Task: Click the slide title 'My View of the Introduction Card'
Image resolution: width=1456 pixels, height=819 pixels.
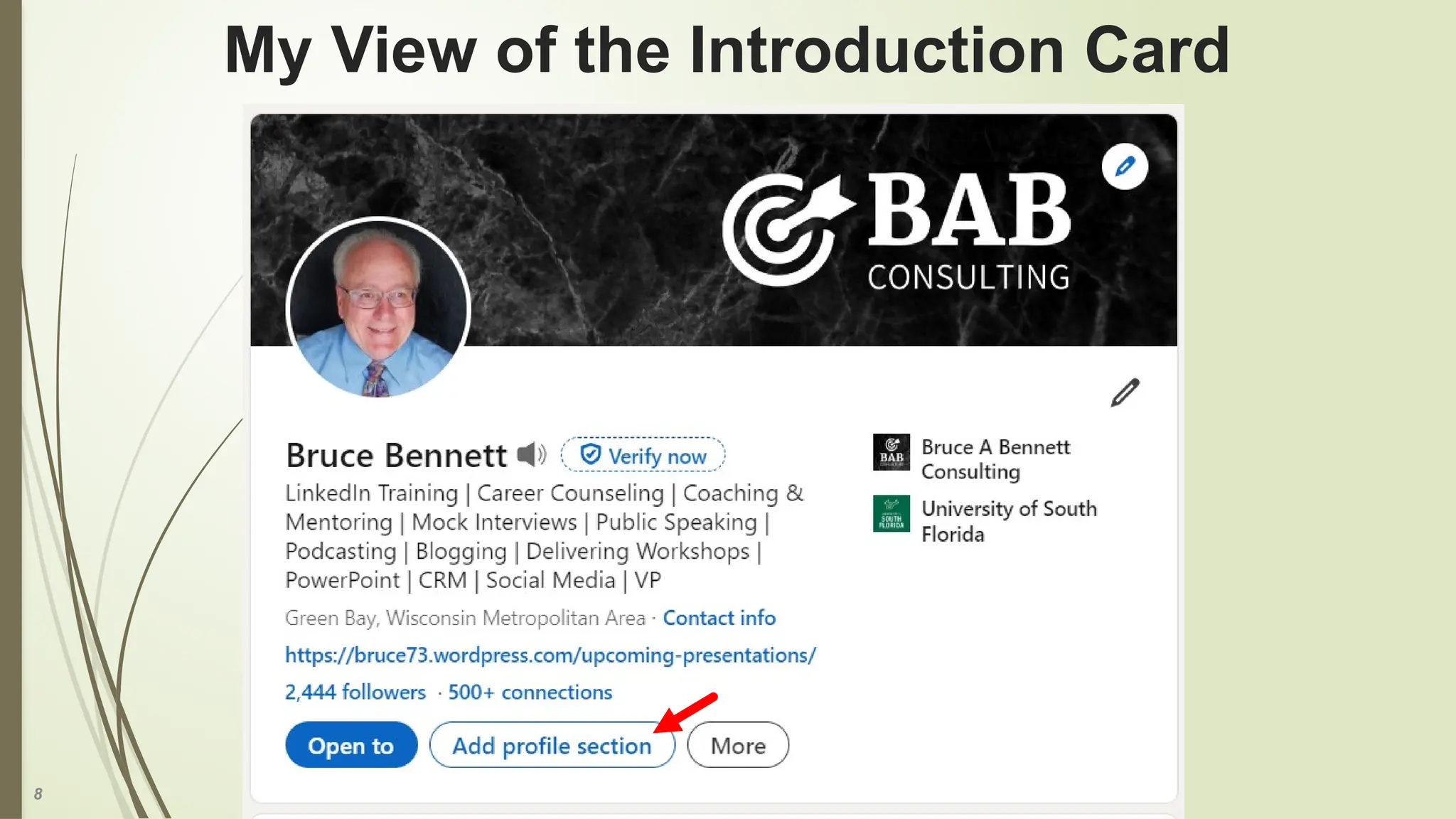Action: [727, 50]
